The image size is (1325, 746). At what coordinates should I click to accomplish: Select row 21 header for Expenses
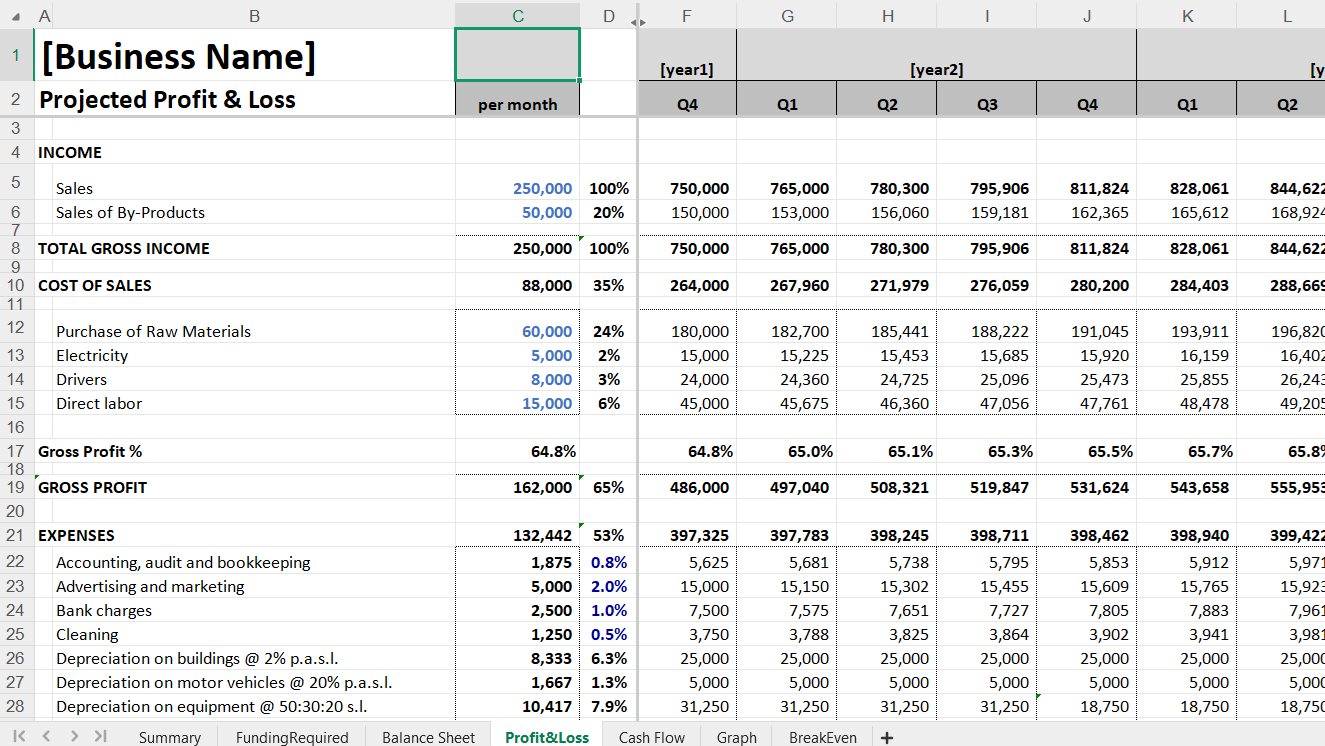16,535
